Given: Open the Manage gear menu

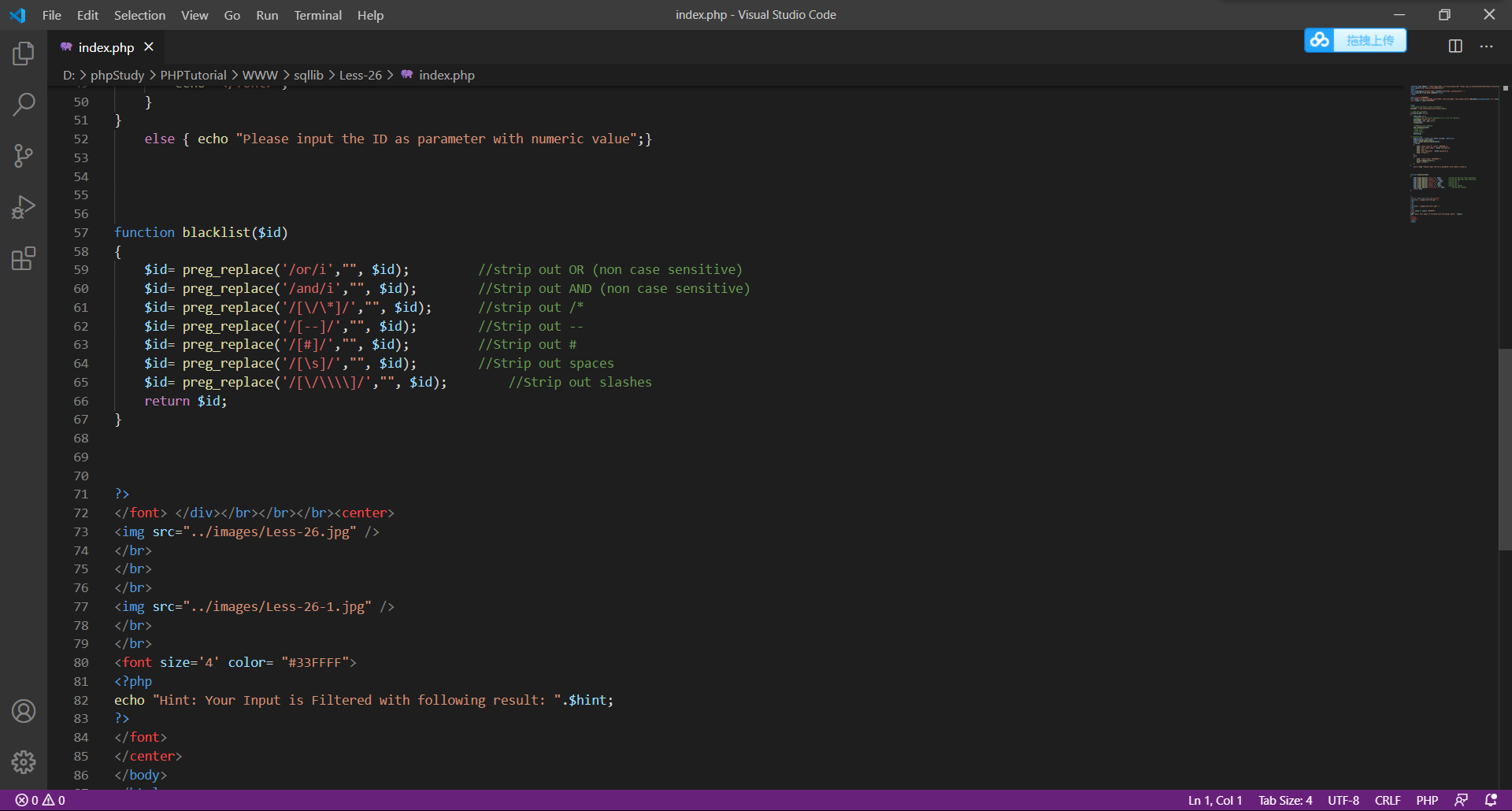Looking at the screenshot, I should [24, 761].
